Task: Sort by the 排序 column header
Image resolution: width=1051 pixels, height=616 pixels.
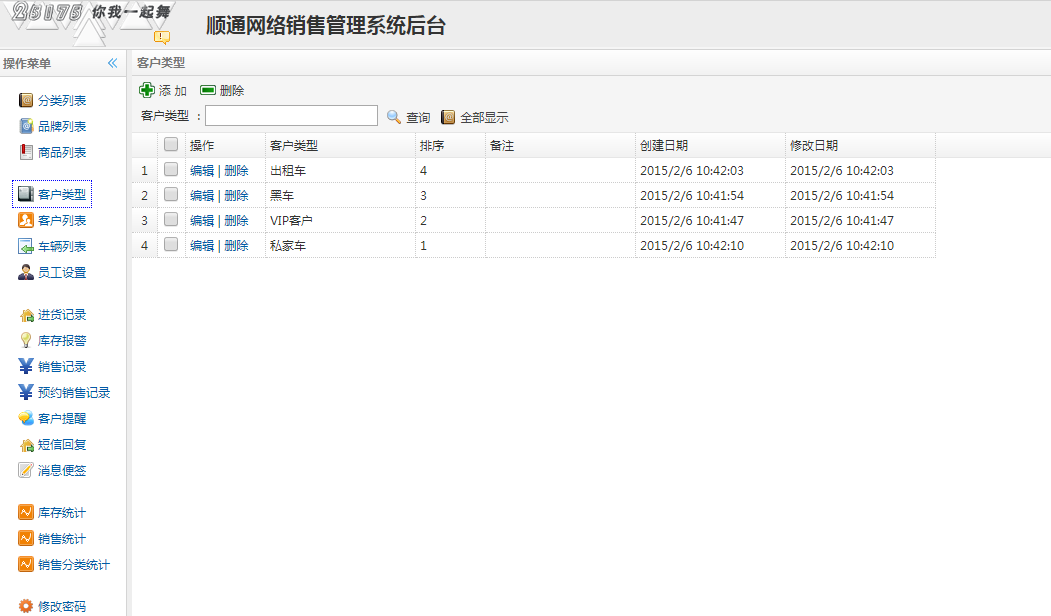Action: 432,146
